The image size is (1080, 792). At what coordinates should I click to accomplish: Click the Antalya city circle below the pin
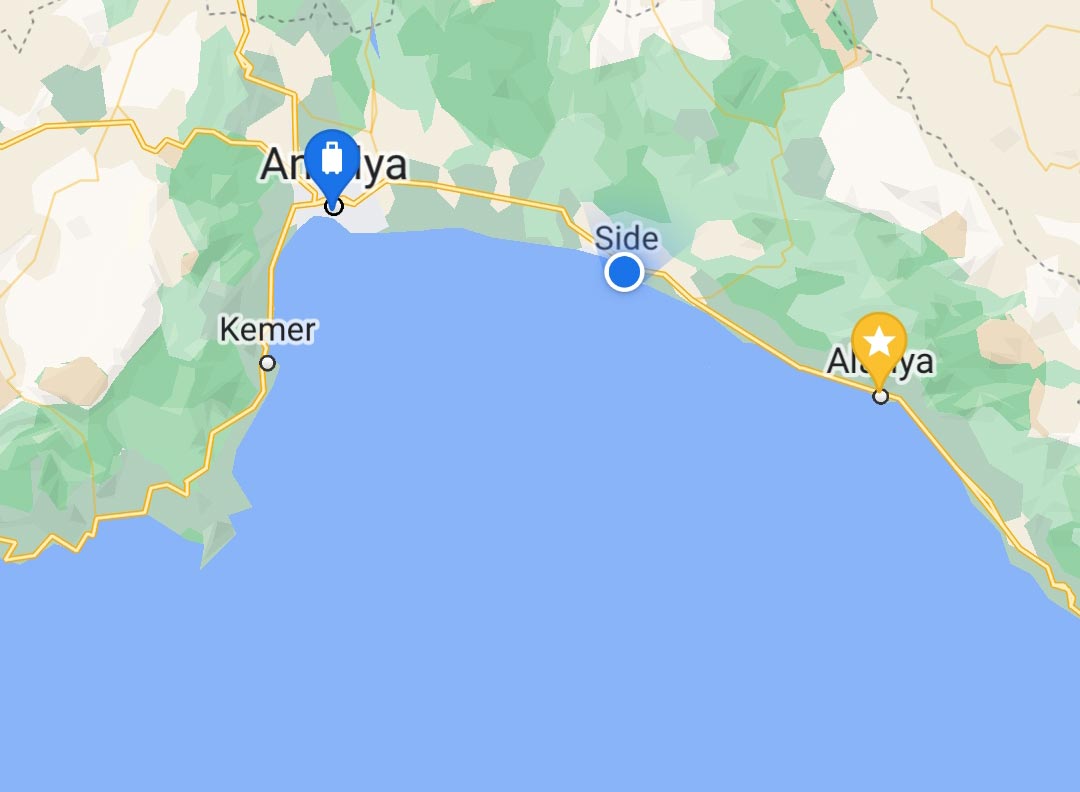(334, 206)
